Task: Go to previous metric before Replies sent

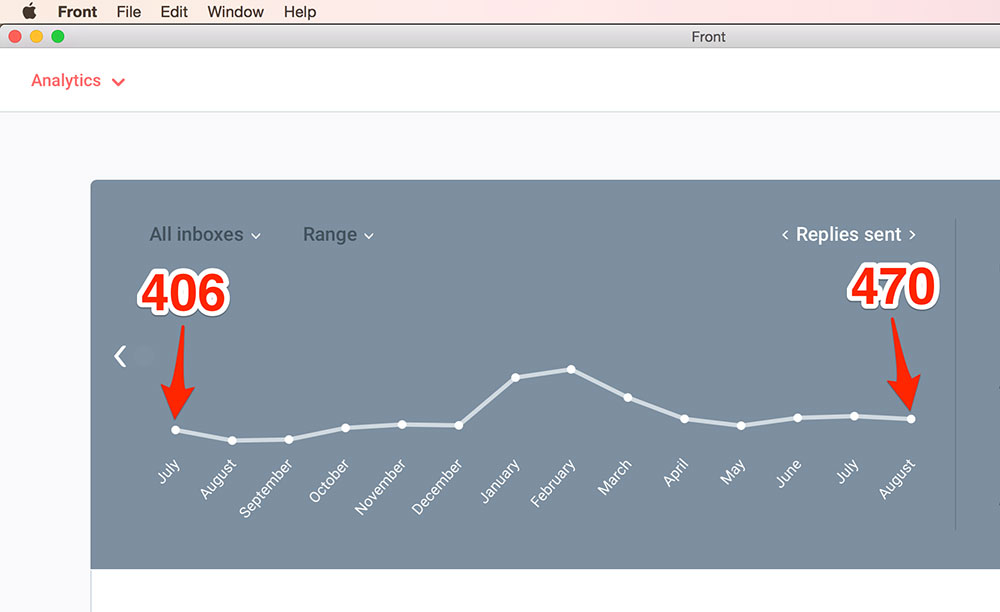Action: click(x=785, y=235)
